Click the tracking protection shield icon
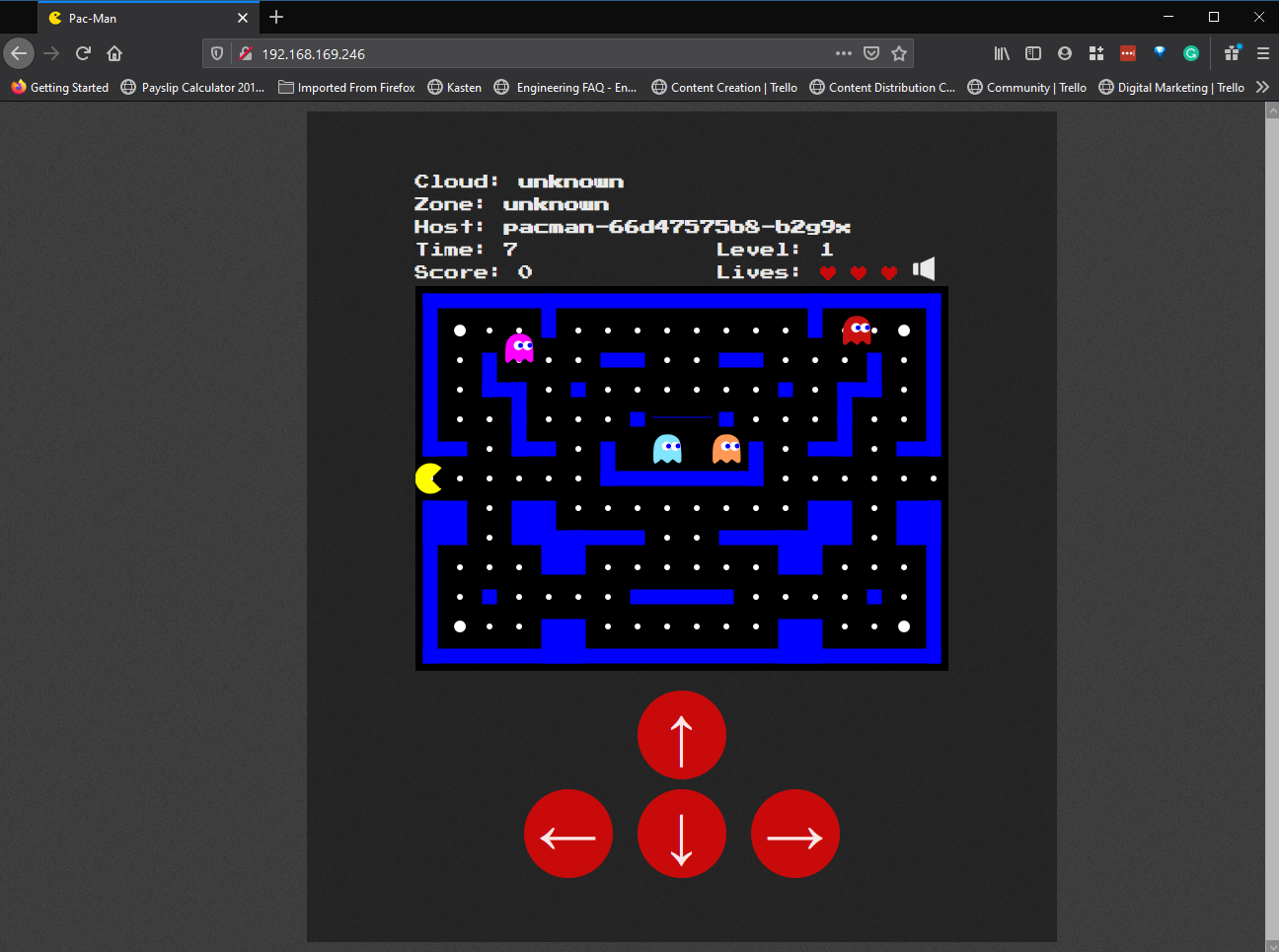The width and height of the screenshot is (1279, 952). tap(217, 54)
